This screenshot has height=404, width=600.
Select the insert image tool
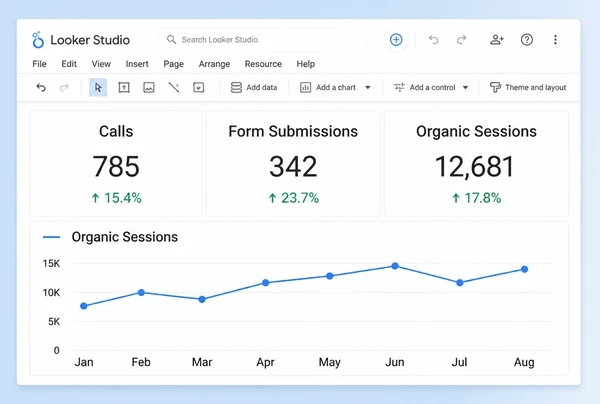(149, 88)
